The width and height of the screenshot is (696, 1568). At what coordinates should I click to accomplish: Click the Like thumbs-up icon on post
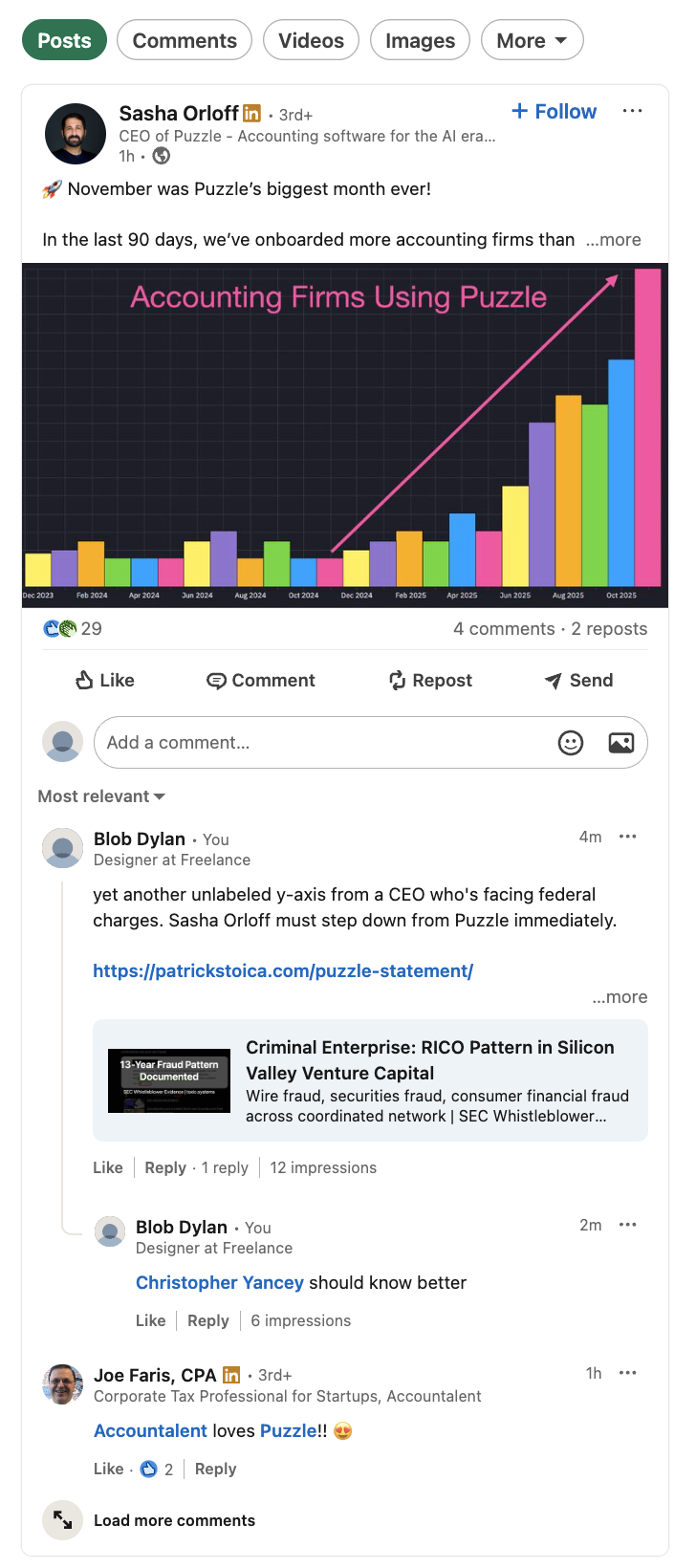click(84, 681)
